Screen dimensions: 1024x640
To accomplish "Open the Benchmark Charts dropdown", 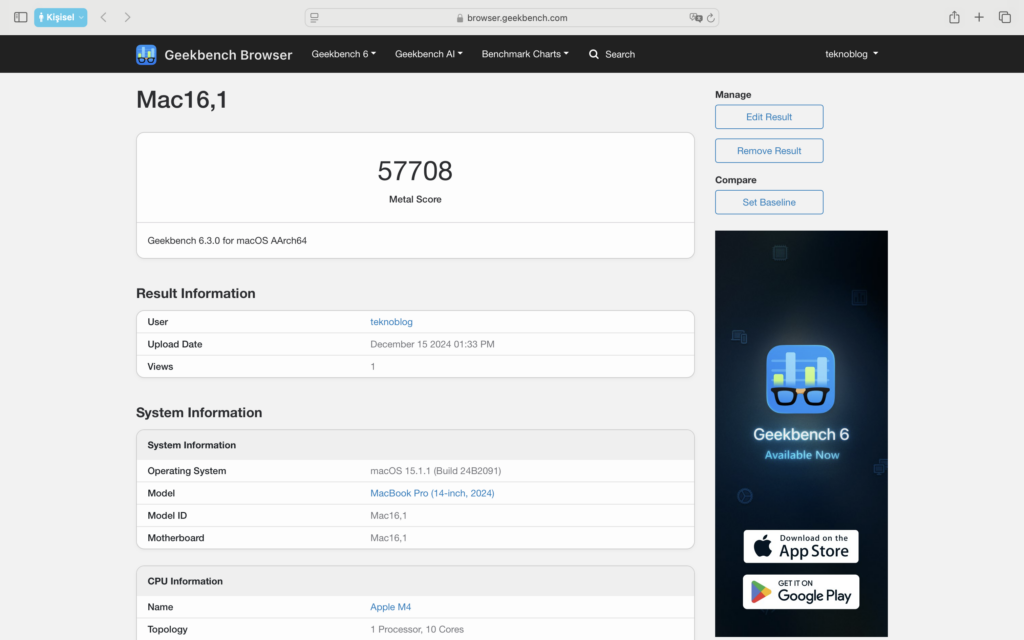I will coord(525,54).
